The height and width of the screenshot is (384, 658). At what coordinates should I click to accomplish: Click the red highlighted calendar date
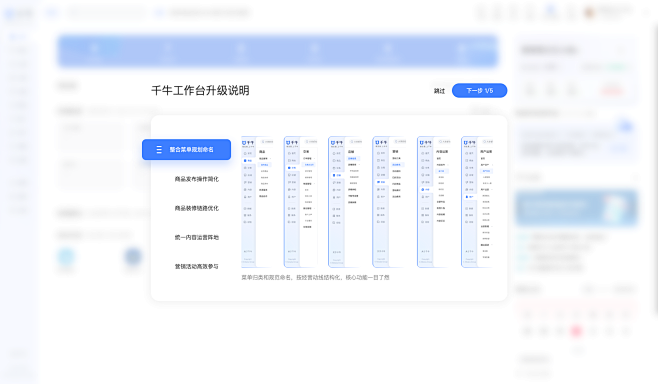point(576,332)
